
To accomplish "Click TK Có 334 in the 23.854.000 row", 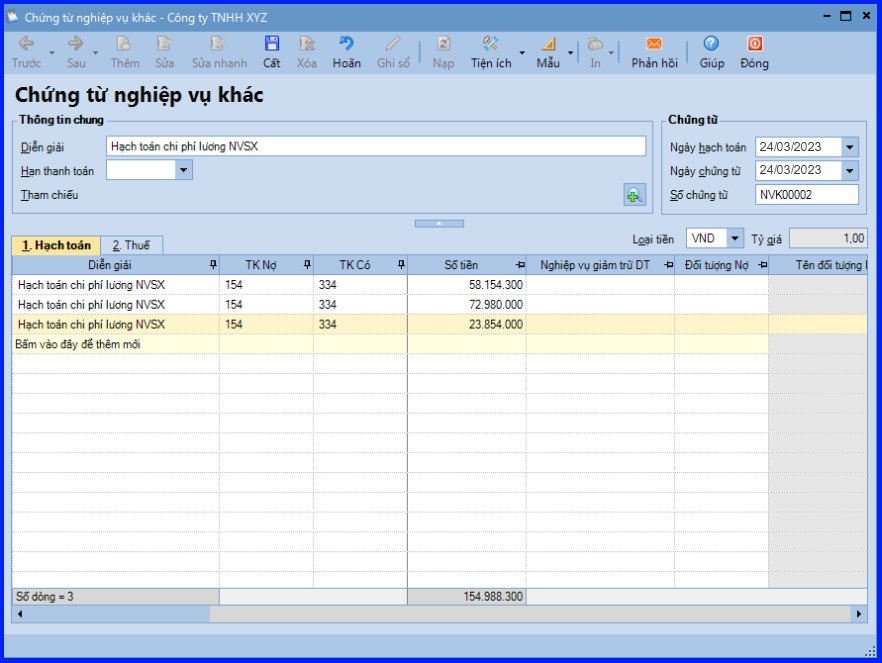I will click(360, 324).
